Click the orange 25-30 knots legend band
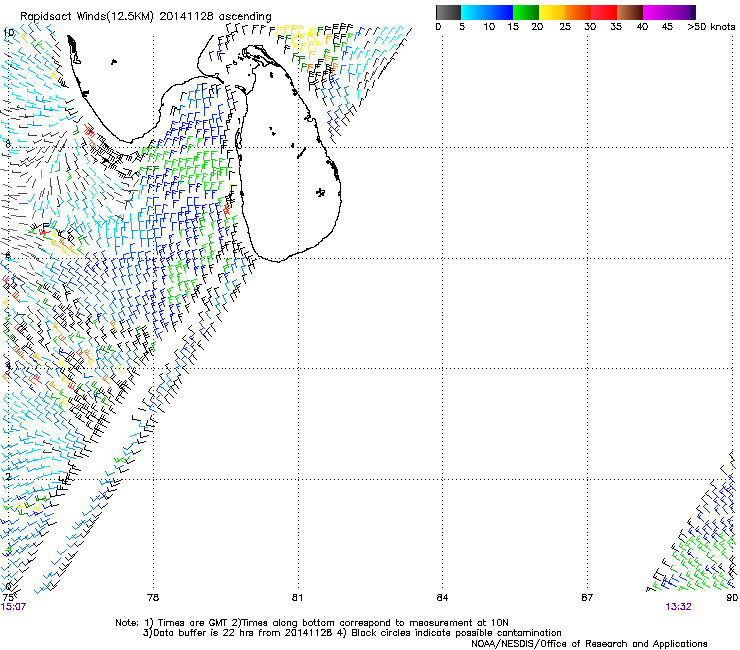 point(578,12)
